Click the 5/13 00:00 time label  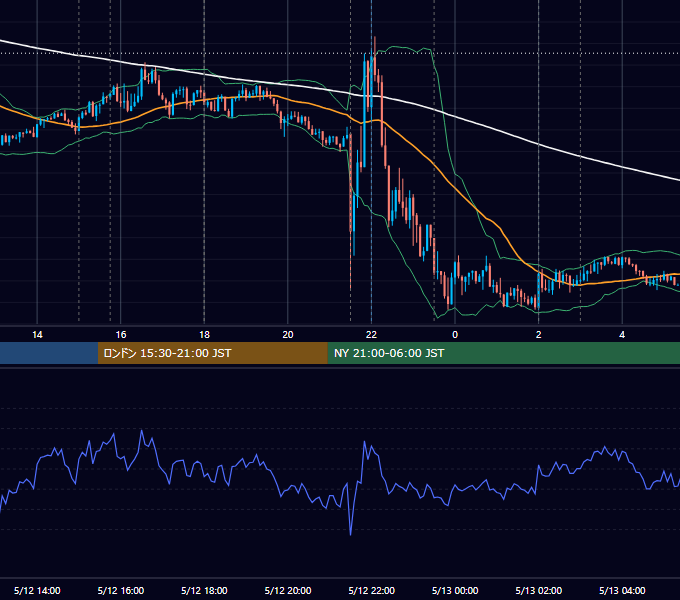[x=455, y=590]
